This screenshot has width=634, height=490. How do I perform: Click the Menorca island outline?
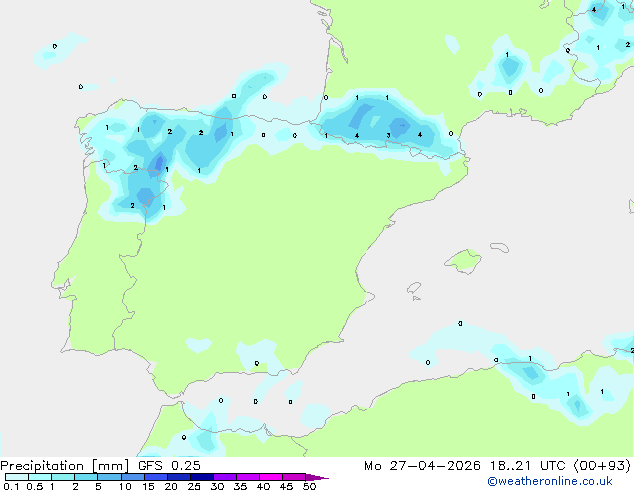[x=500, y=247]
